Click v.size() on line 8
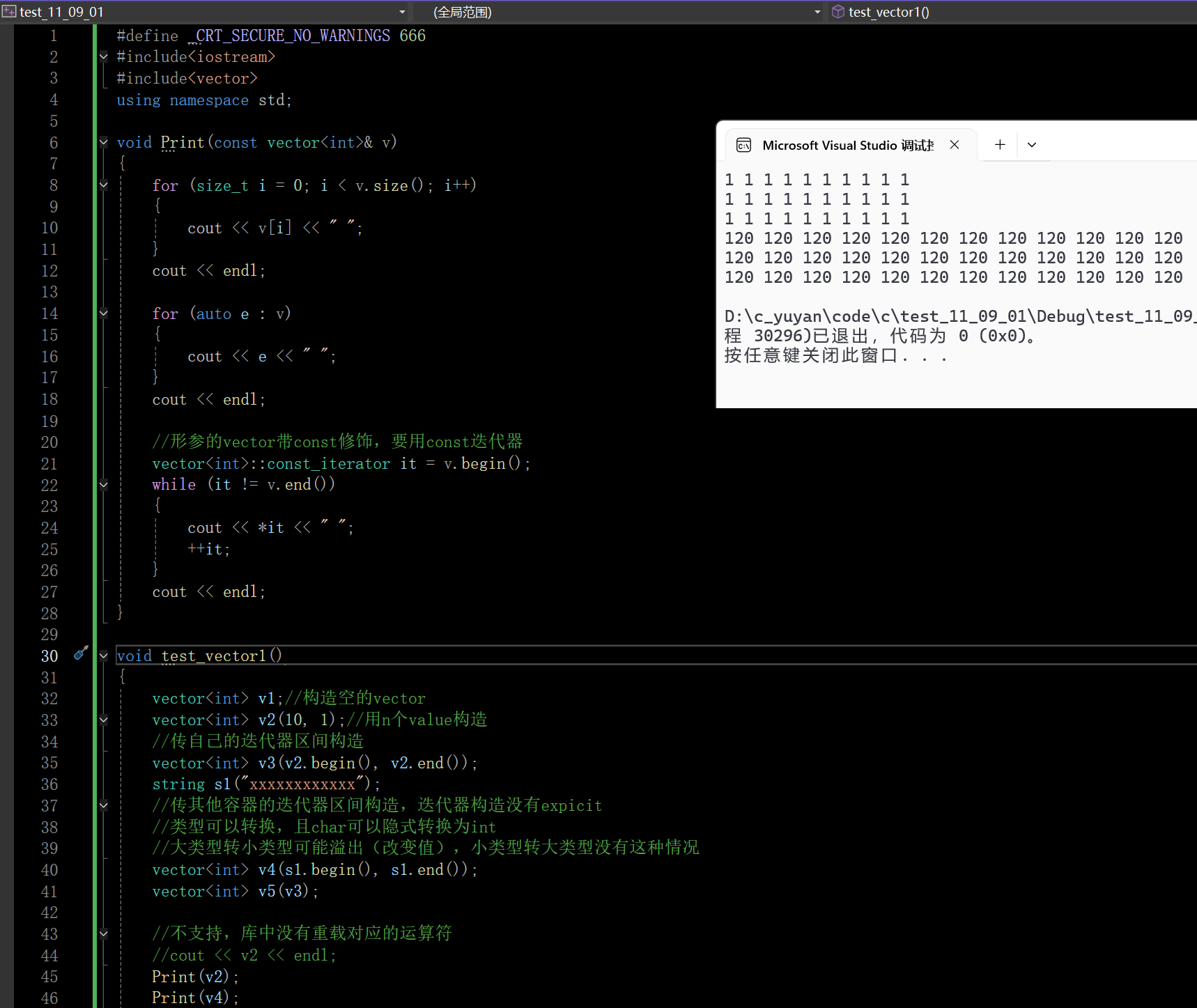 (x=389, y=186)
